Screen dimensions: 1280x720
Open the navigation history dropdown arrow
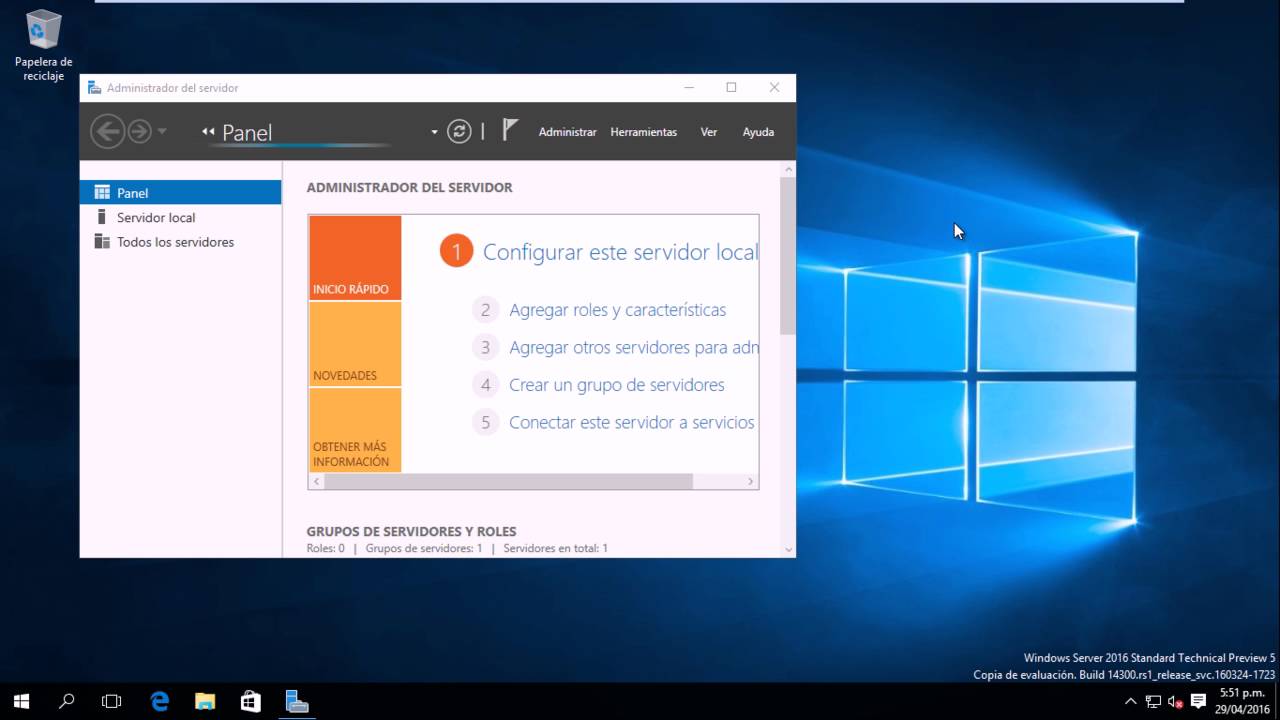click(x=162, y=132)
